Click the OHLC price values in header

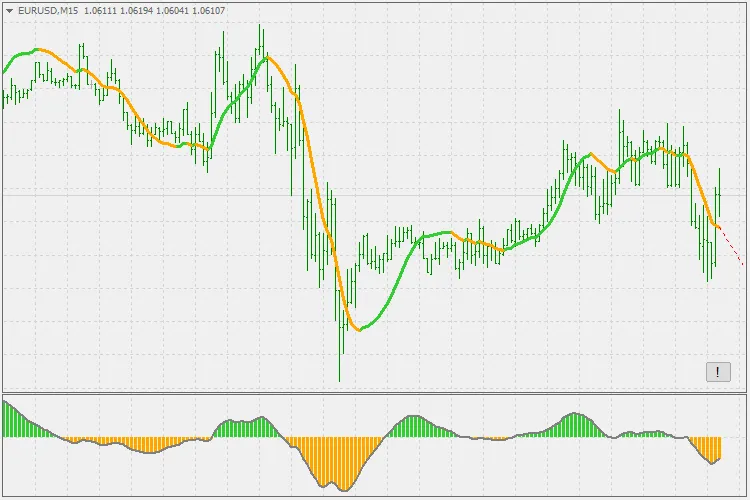tap(154, 10)
